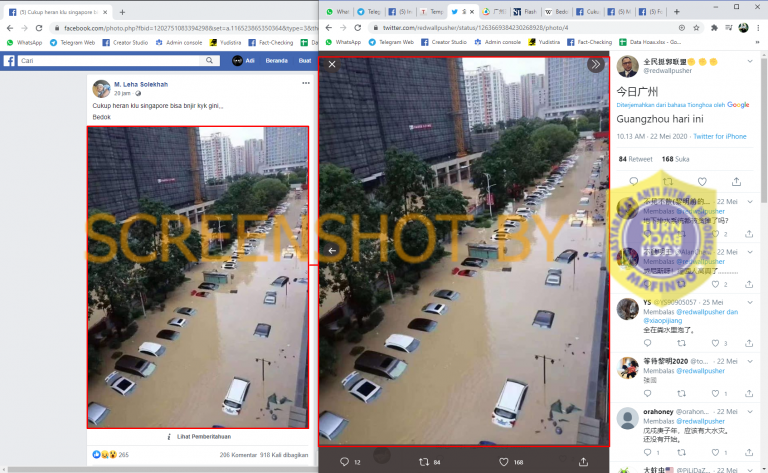Viewport: 768px width, 473px height.
Task: Go to previous photo with left arrow
Action: [332, 251]
